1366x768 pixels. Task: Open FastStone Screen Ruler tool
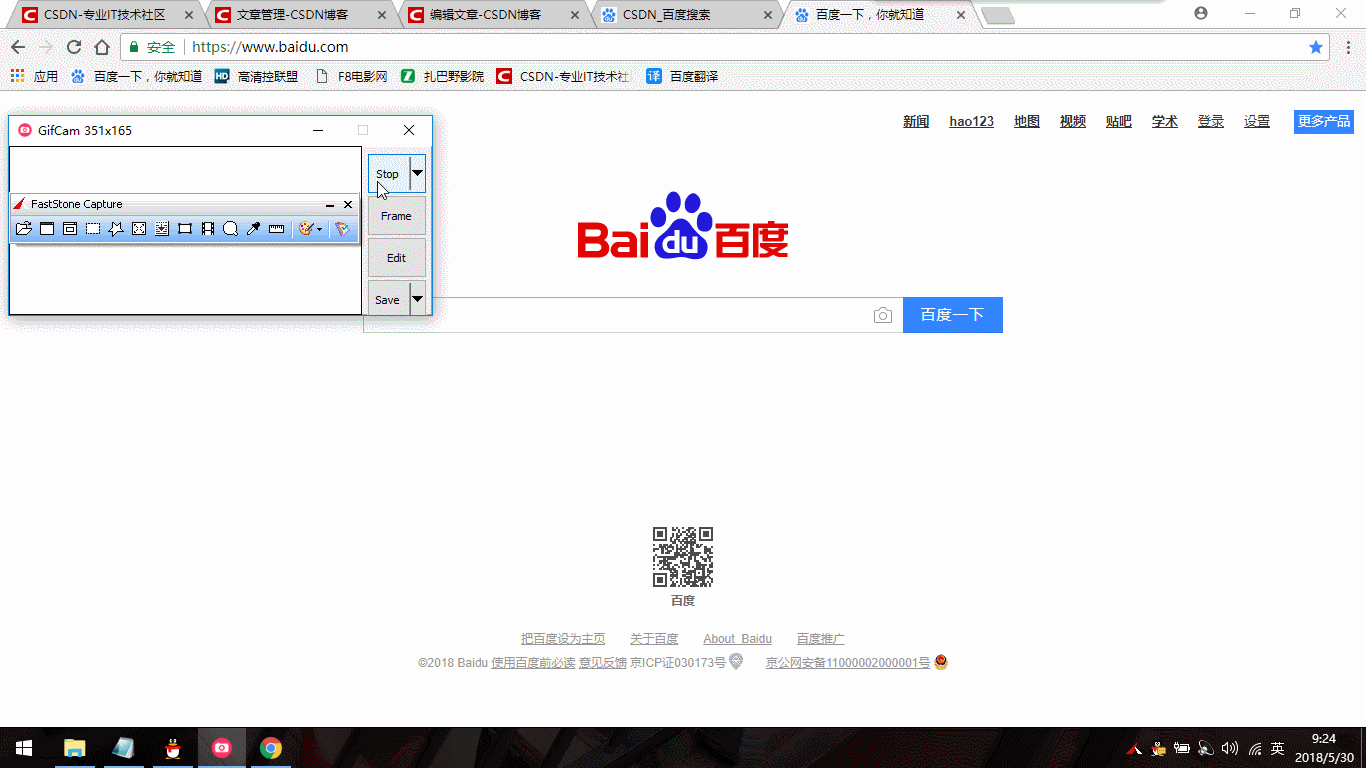[x=277, y=229]
